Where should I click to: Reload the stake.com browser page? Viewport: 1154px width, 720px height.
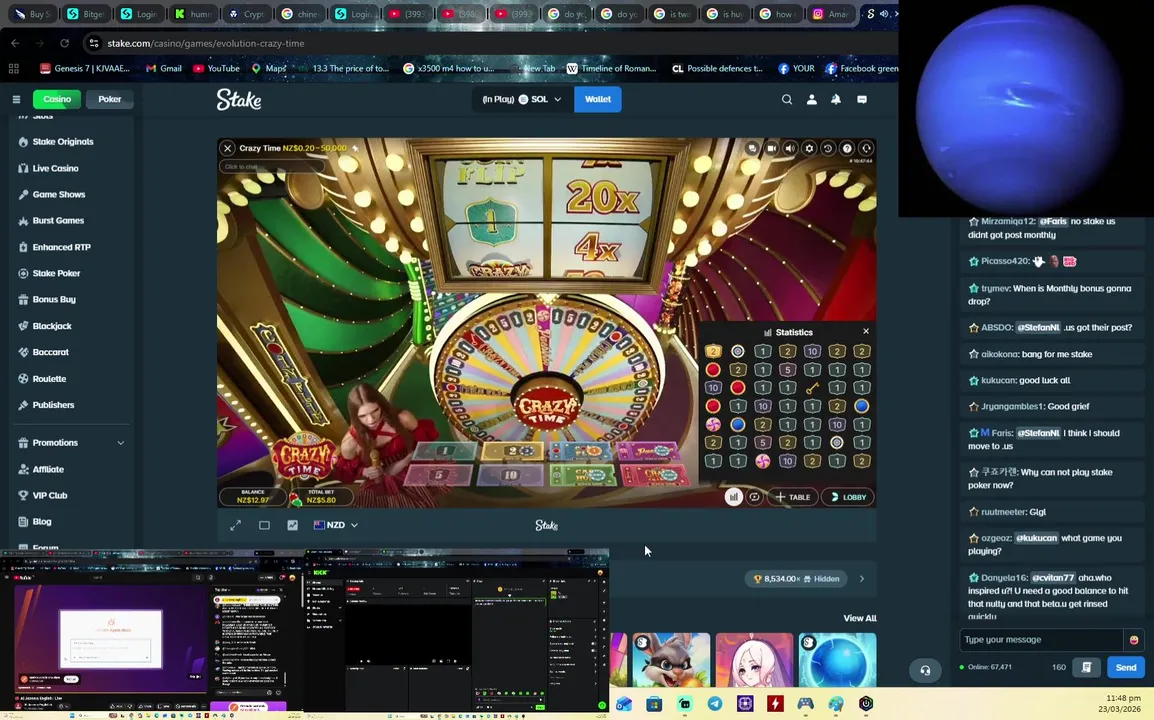(x=64, y=43)
